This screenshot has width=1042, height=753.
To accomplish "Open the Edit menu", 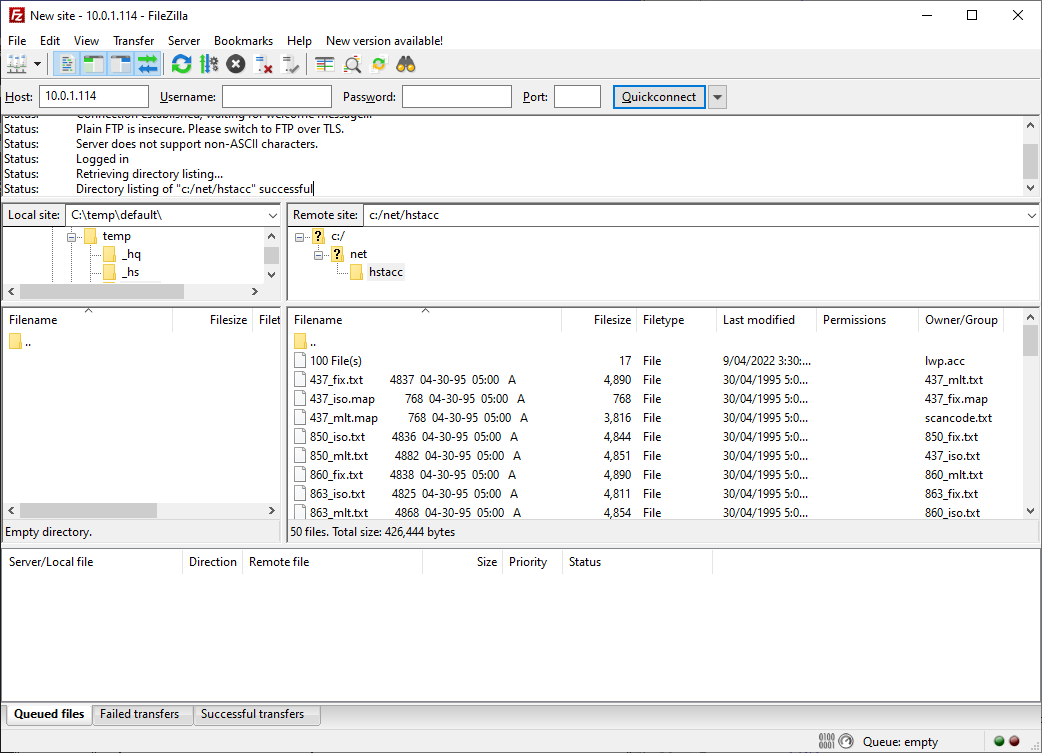I will 50,41.
